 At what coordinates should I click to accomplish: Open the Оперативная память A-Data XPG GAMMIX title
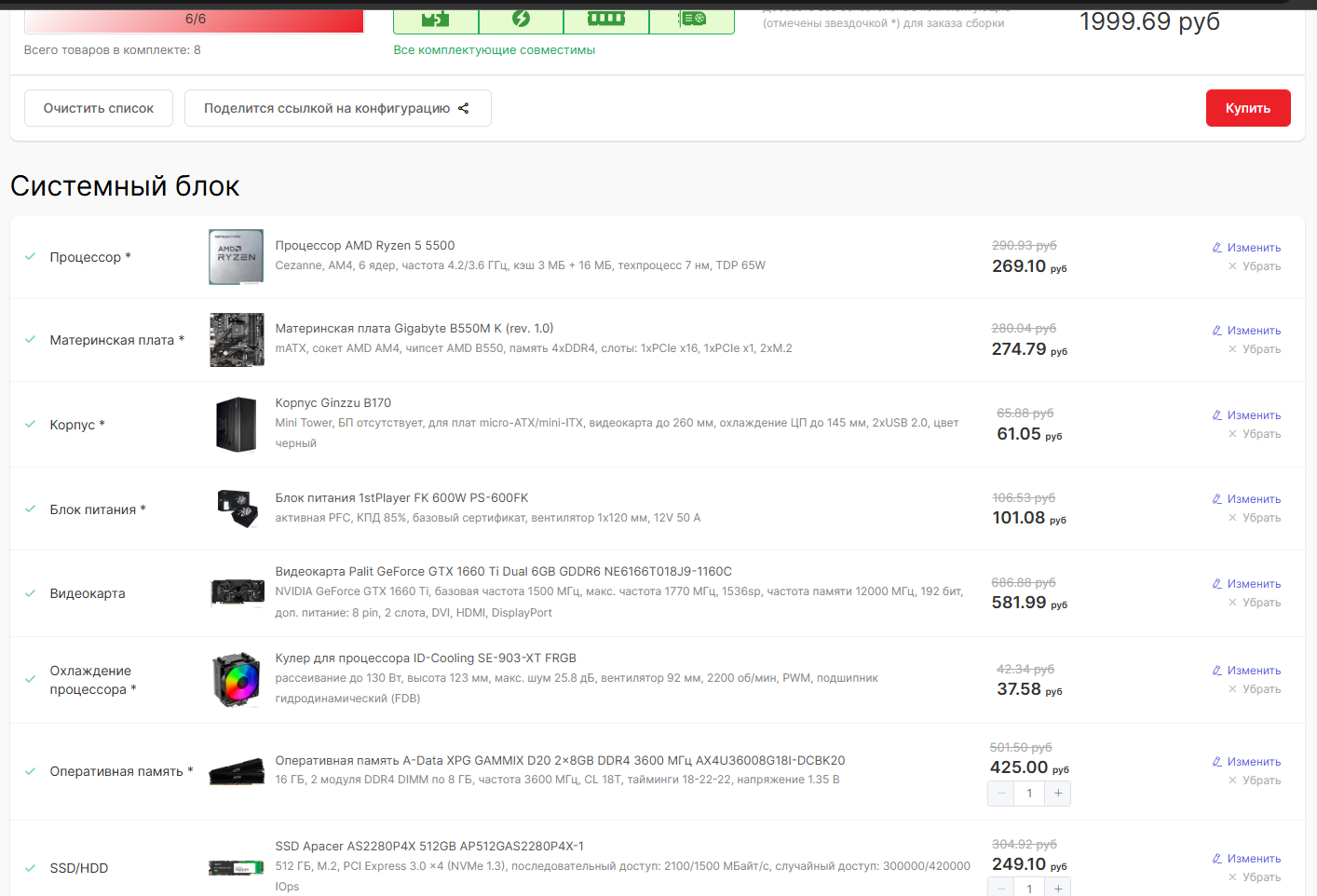[x=560, y=761]
